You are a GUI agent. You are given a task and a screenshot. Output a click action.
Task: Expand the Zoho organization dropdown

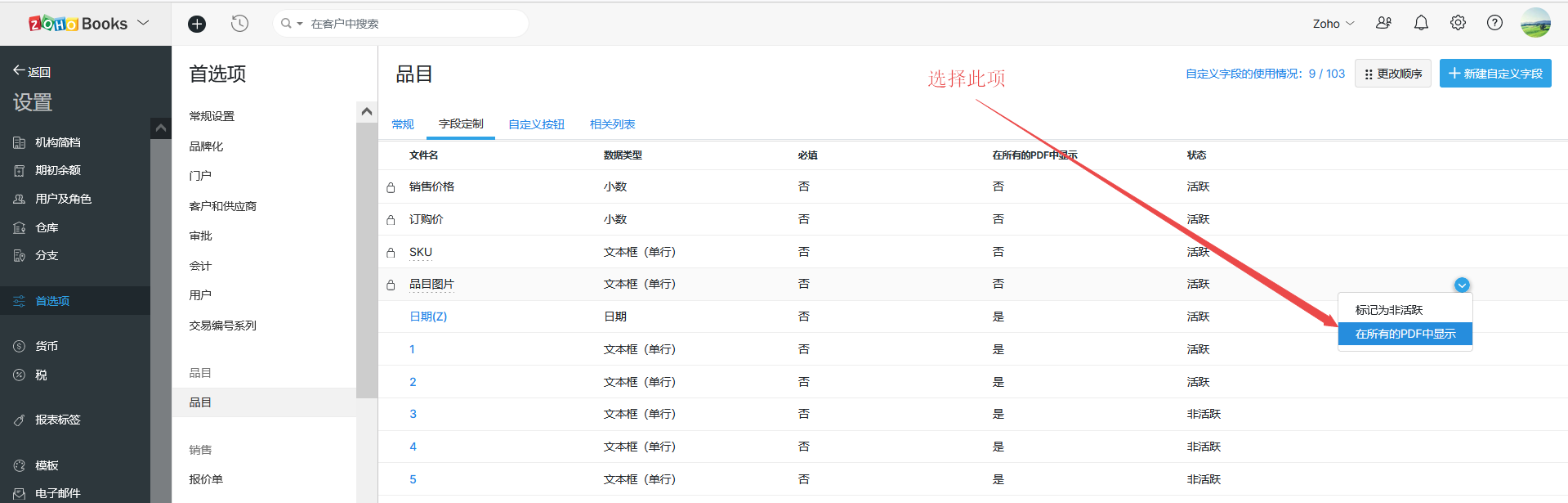point(1333,24)
